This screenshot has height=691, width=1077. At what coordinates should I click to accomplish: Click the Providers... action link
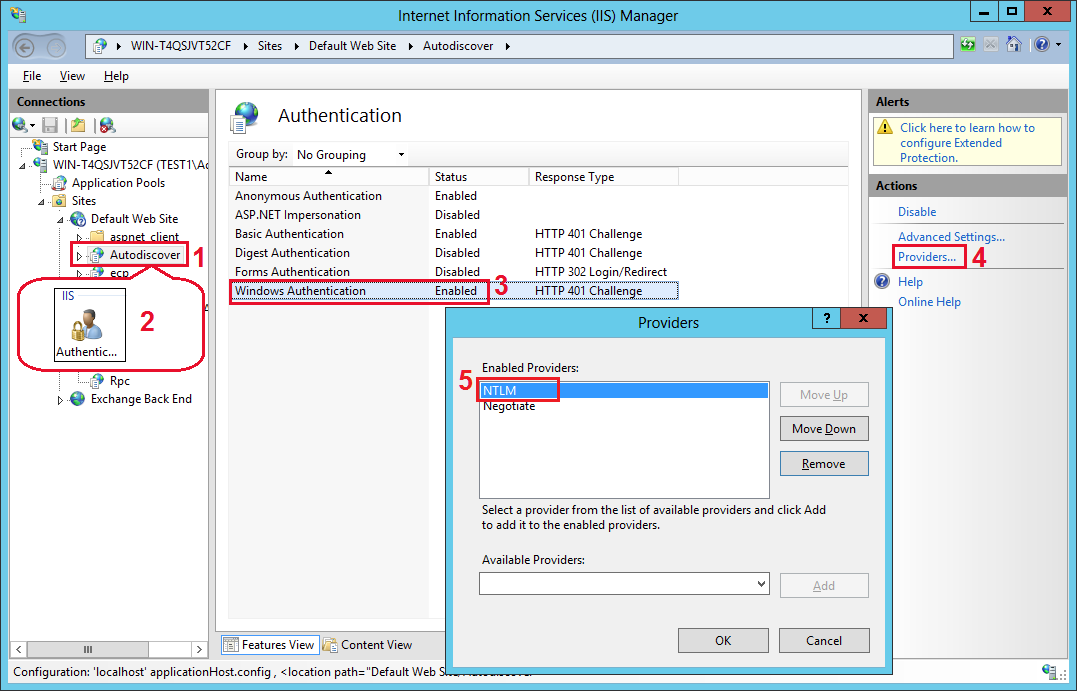927,257
